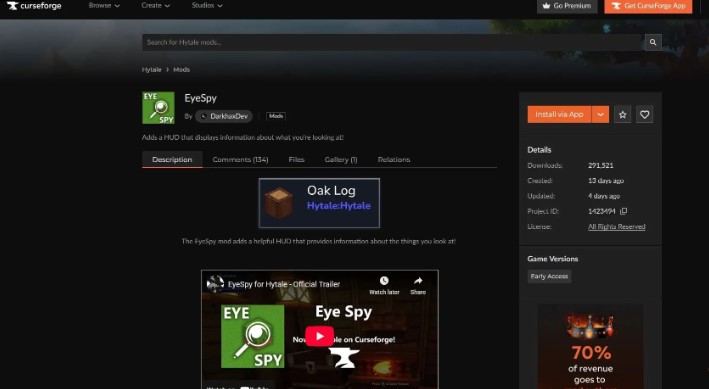Click the magnifier search button
The image size is (709, 389).
(x=653, y=43)
